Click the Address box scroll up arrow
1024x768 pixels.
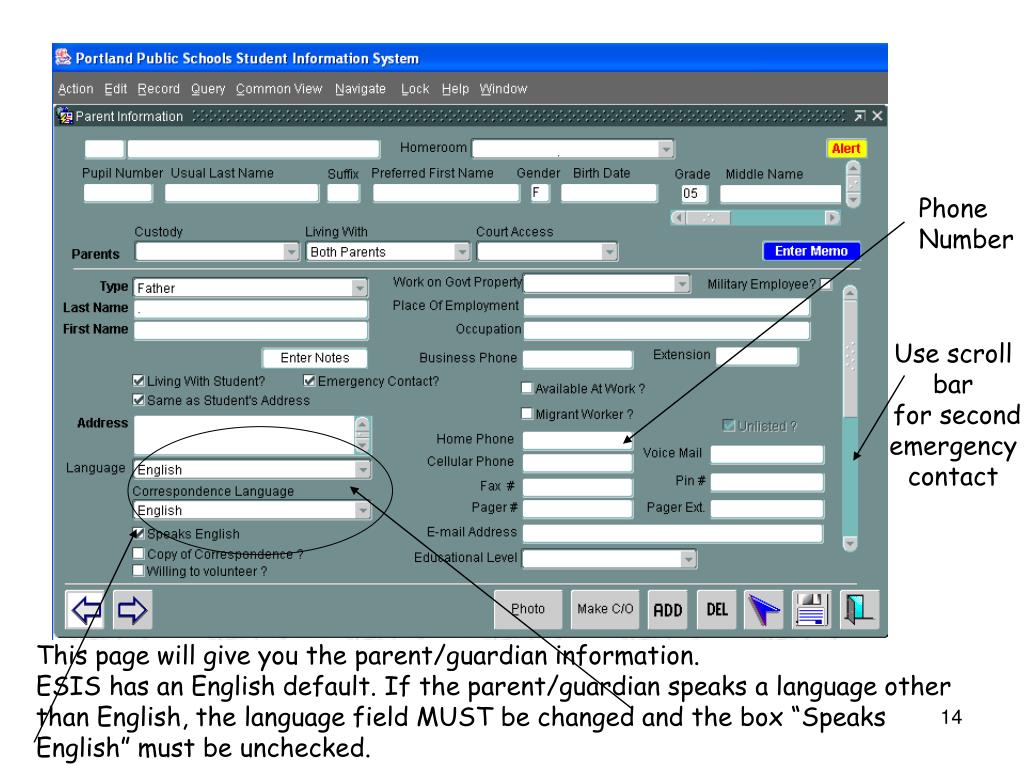[362, 424]
